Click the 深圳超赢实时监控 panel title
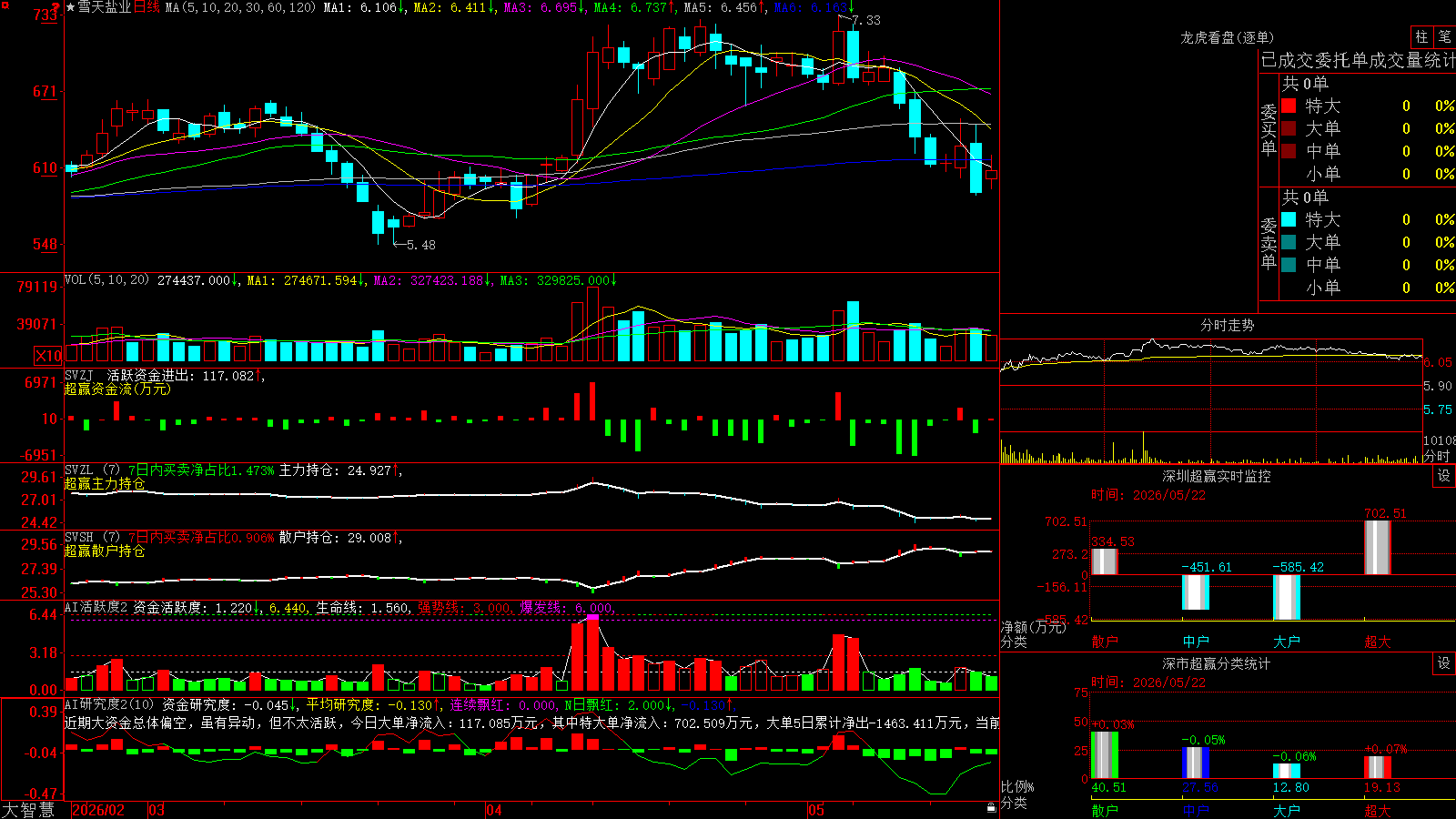Screen dimensions: 1456x819 (1217, 476)
